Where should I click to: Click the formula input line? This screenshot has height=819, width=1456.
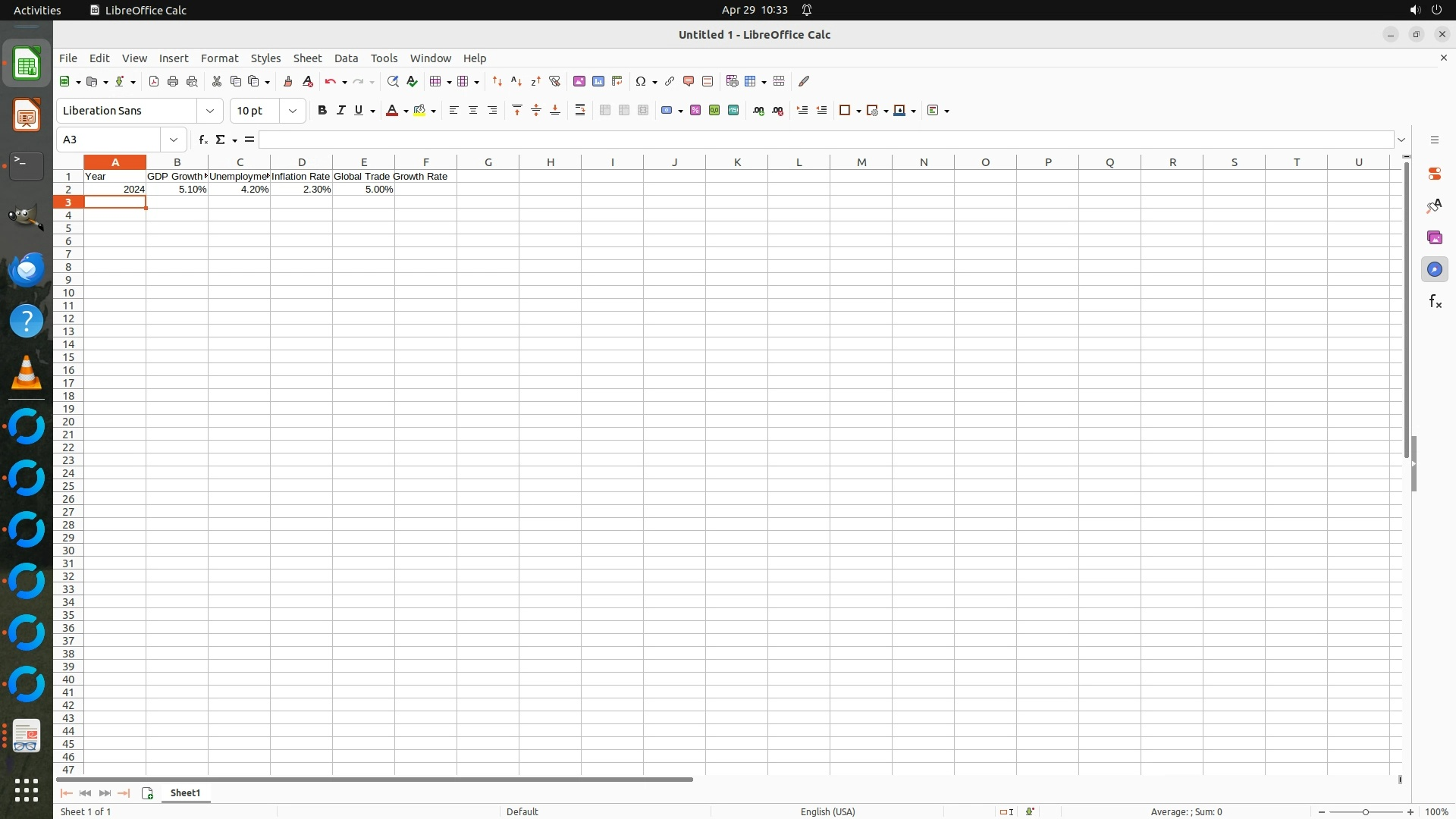827,140
